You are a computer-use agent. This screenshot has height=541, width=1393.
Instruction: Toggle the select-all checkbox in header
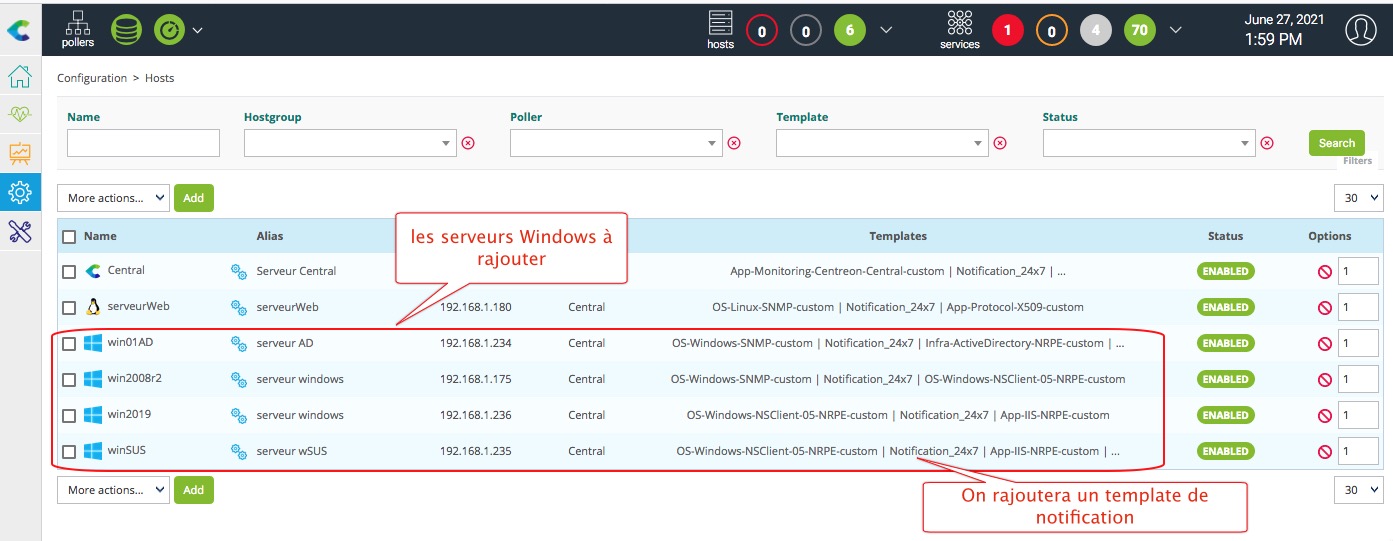[69, 237]
